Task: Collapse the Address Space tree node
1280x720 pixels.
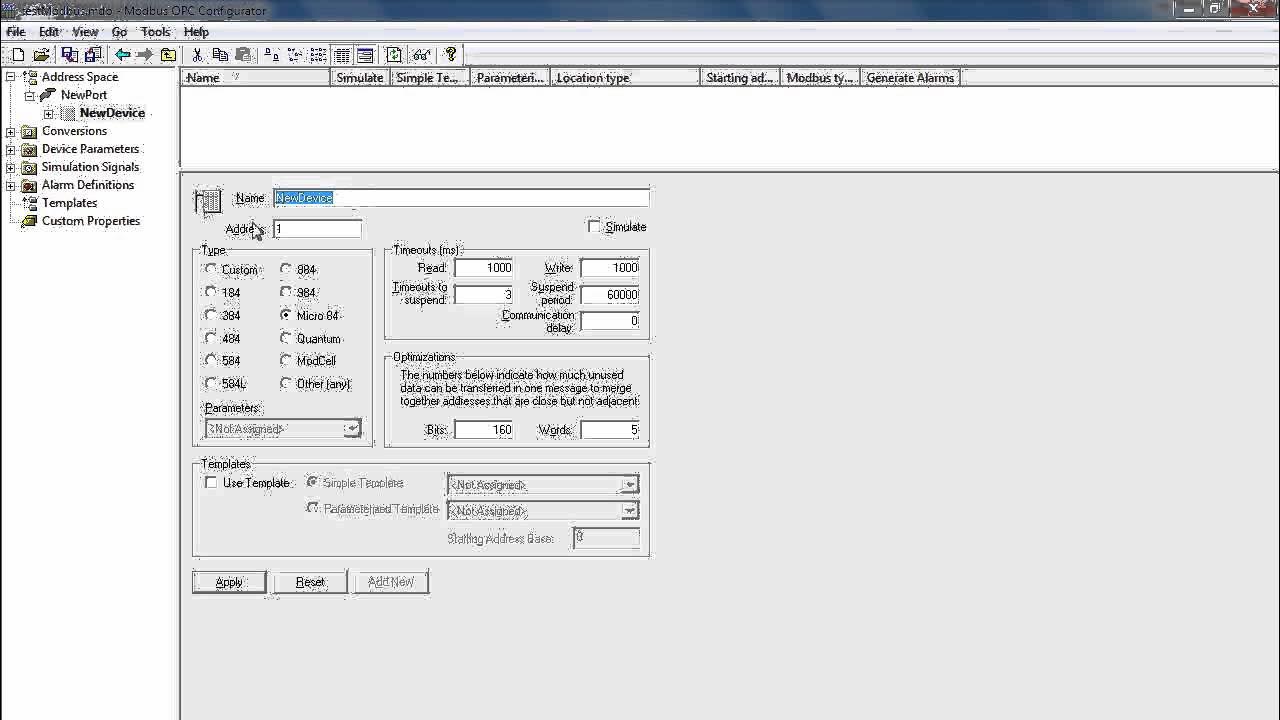Action: click(11, 77)
